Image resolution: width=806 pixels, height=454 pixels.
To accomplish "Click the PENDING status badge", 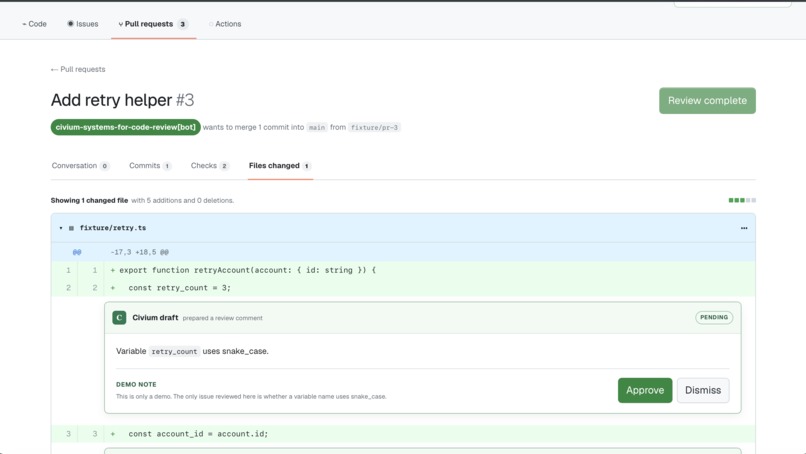I will point(714,318).
